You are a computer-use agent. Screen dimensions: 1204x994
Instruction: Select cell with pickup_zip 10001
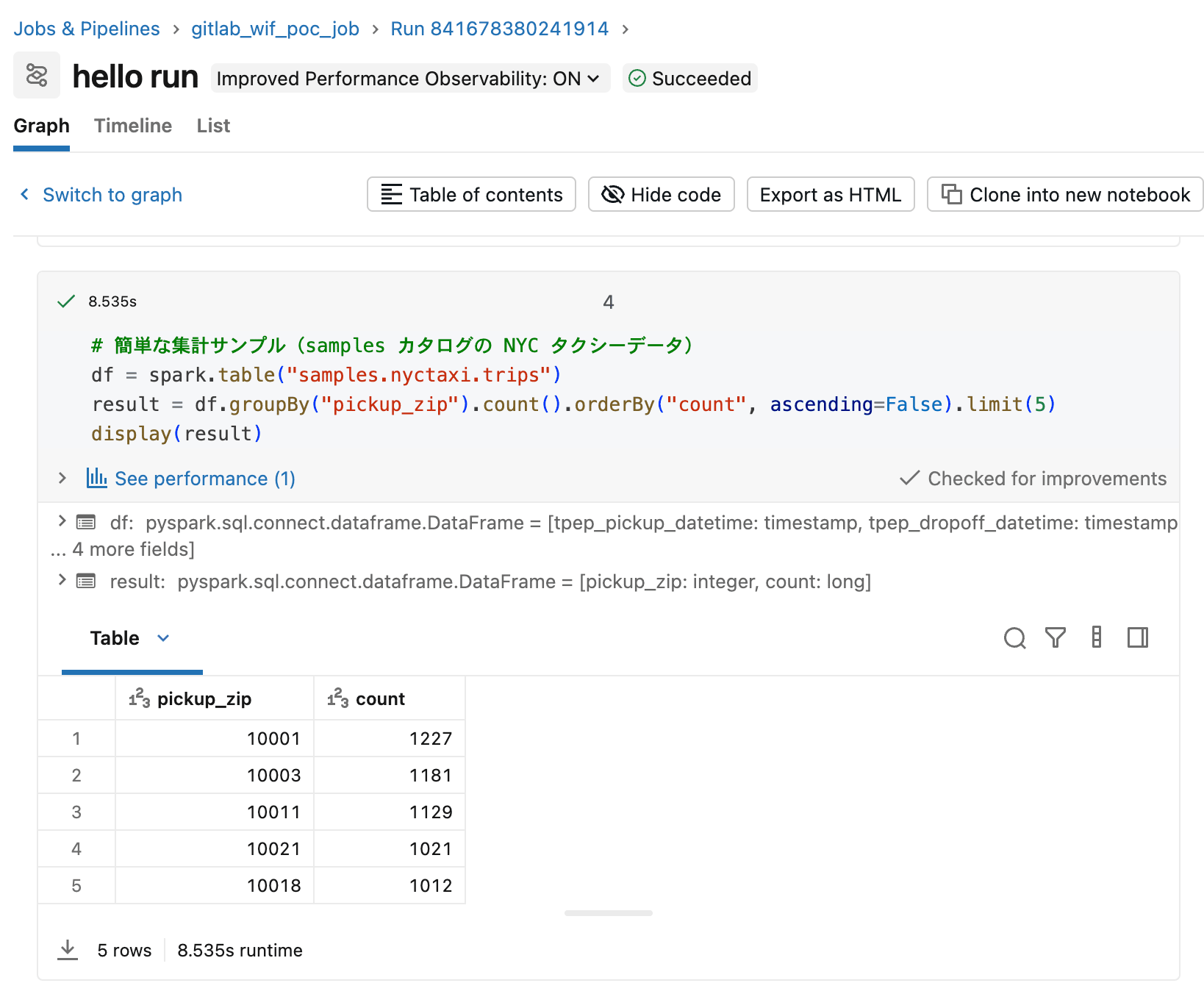click(215, 738)
